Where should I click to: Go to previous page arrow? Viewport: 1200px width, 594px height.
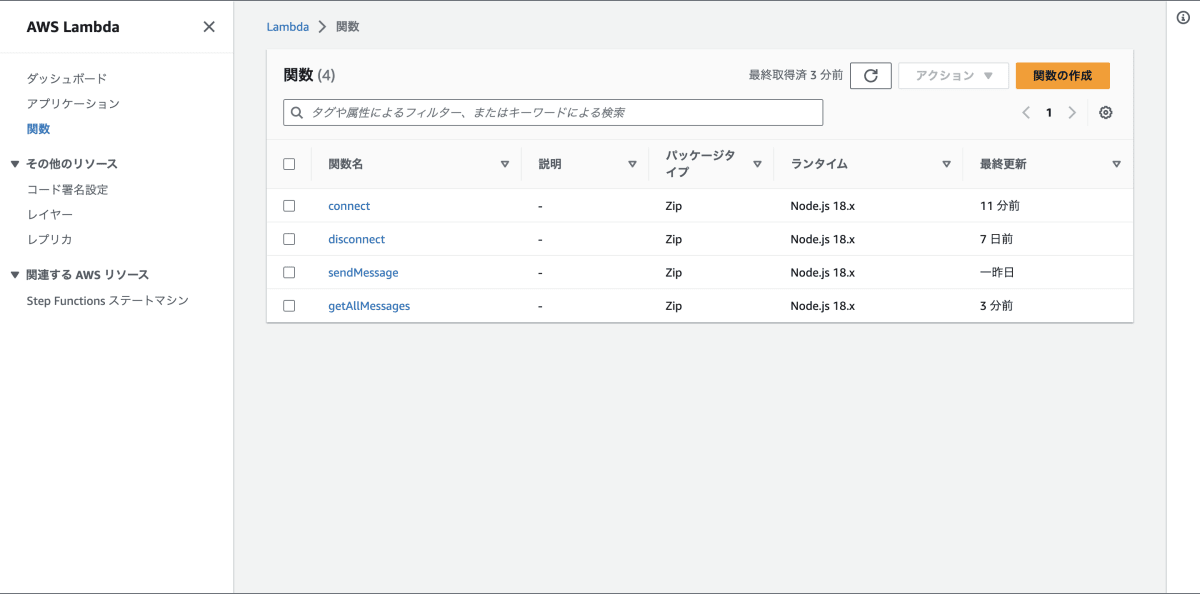[1026, 113]
